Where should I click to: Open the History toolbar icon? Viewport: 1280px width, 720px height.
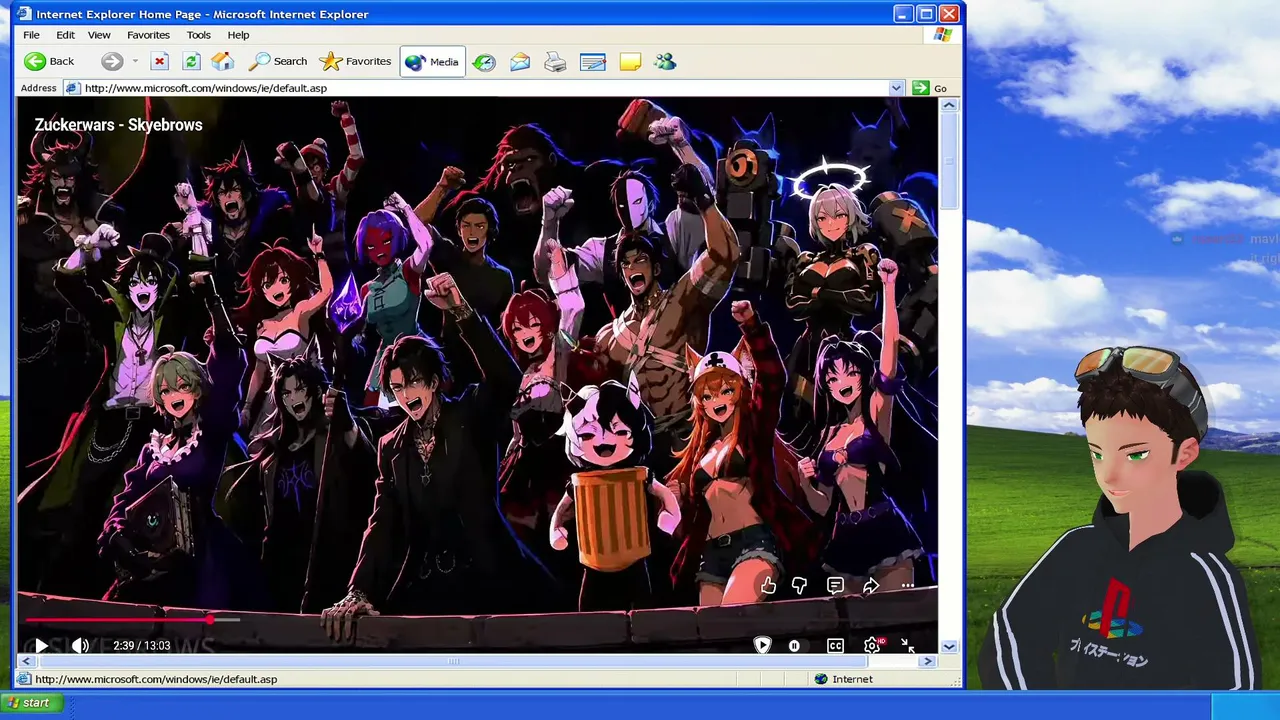click(484, 62)
